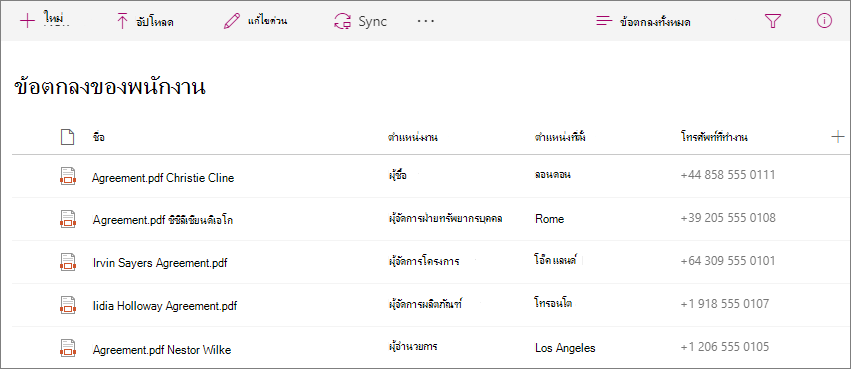Select the ลอนดอน location cell
The image size is (851, 369).
(552, 175)
